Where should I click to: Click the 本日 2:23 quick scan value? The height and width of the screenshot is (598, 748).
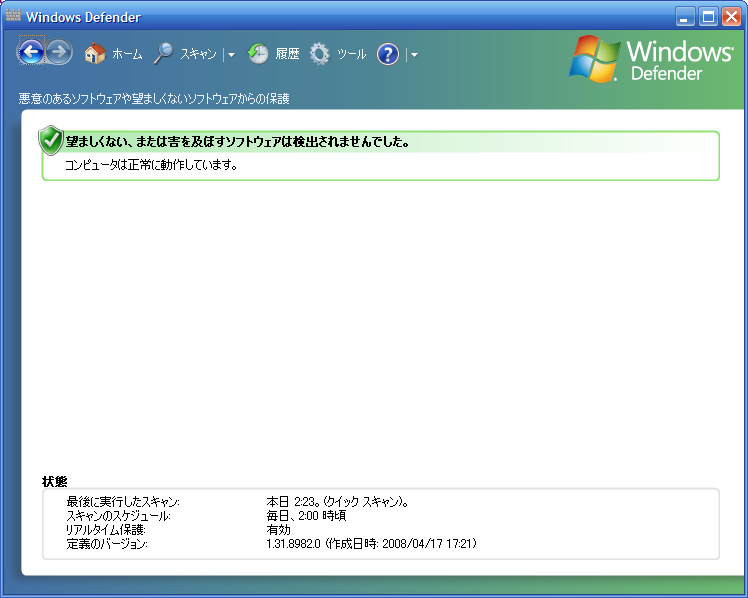click(337, 502)
